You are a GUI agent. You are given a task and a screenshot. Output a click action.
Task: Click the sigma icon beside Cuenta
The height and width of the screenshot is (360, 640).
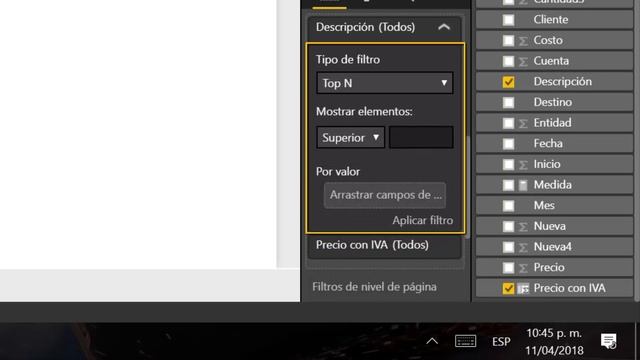(523, 61)
